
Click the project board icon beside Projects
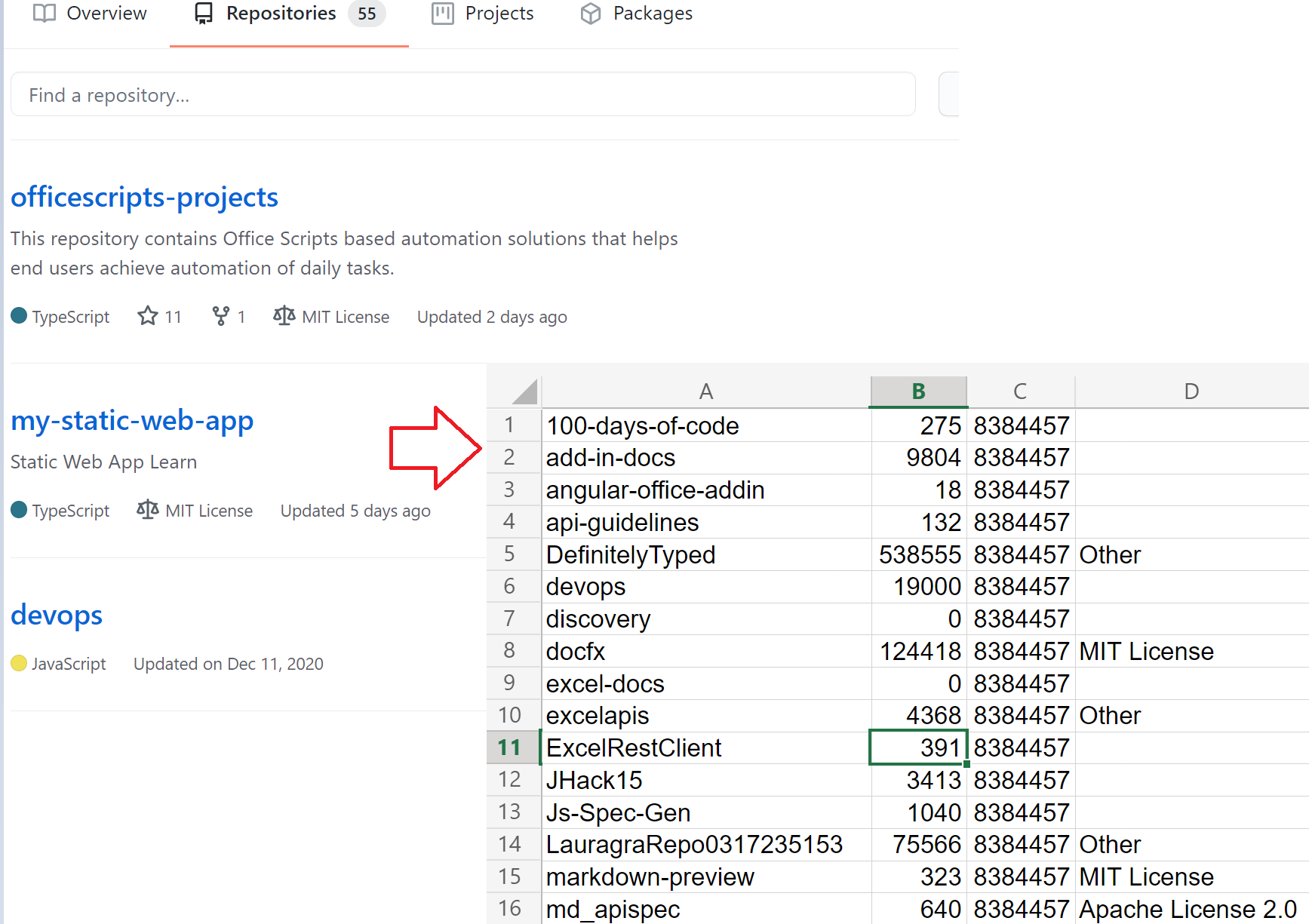442,13
